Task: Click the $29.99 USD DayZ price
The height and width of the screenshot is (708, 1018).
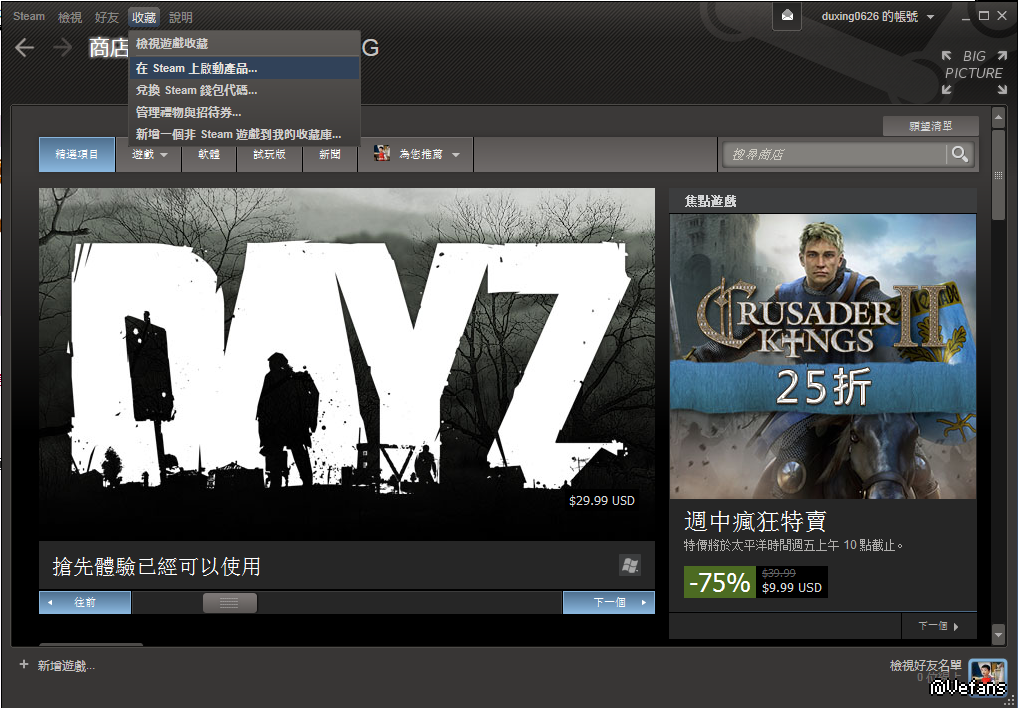Action: pyautogui.click(x=602, y=500)
